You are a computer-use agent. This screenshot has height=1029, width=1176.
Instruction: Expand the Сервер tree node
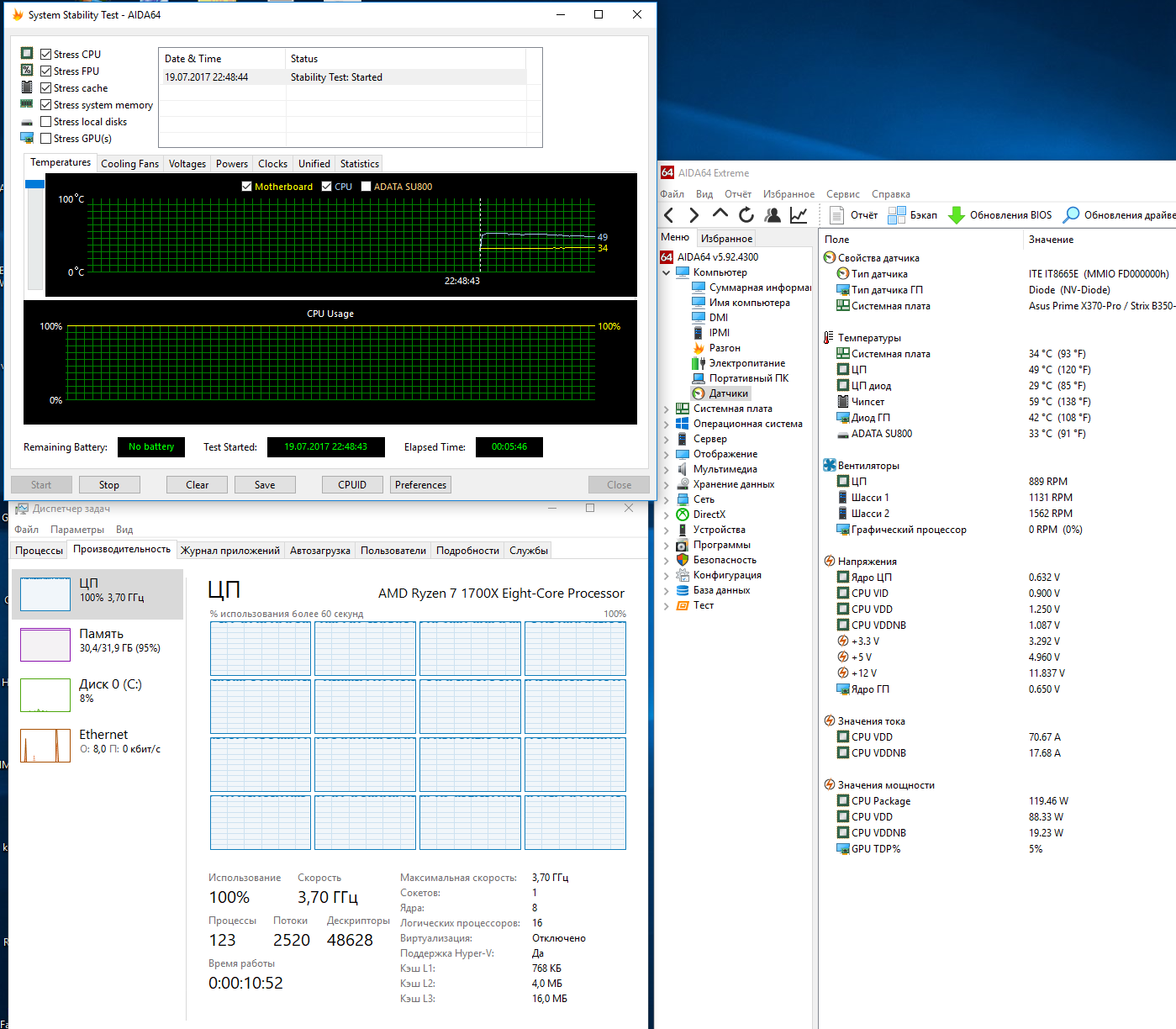click(x=667, y=439)
